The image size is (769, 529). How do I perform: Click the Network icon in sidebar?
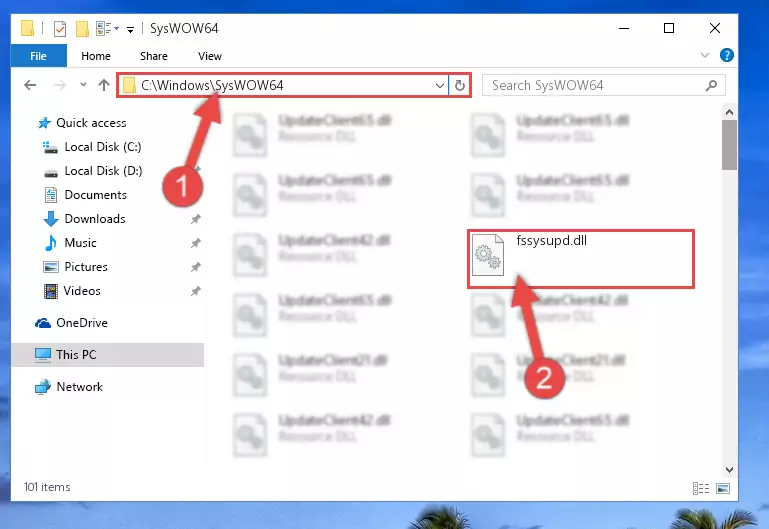point(43,387)
